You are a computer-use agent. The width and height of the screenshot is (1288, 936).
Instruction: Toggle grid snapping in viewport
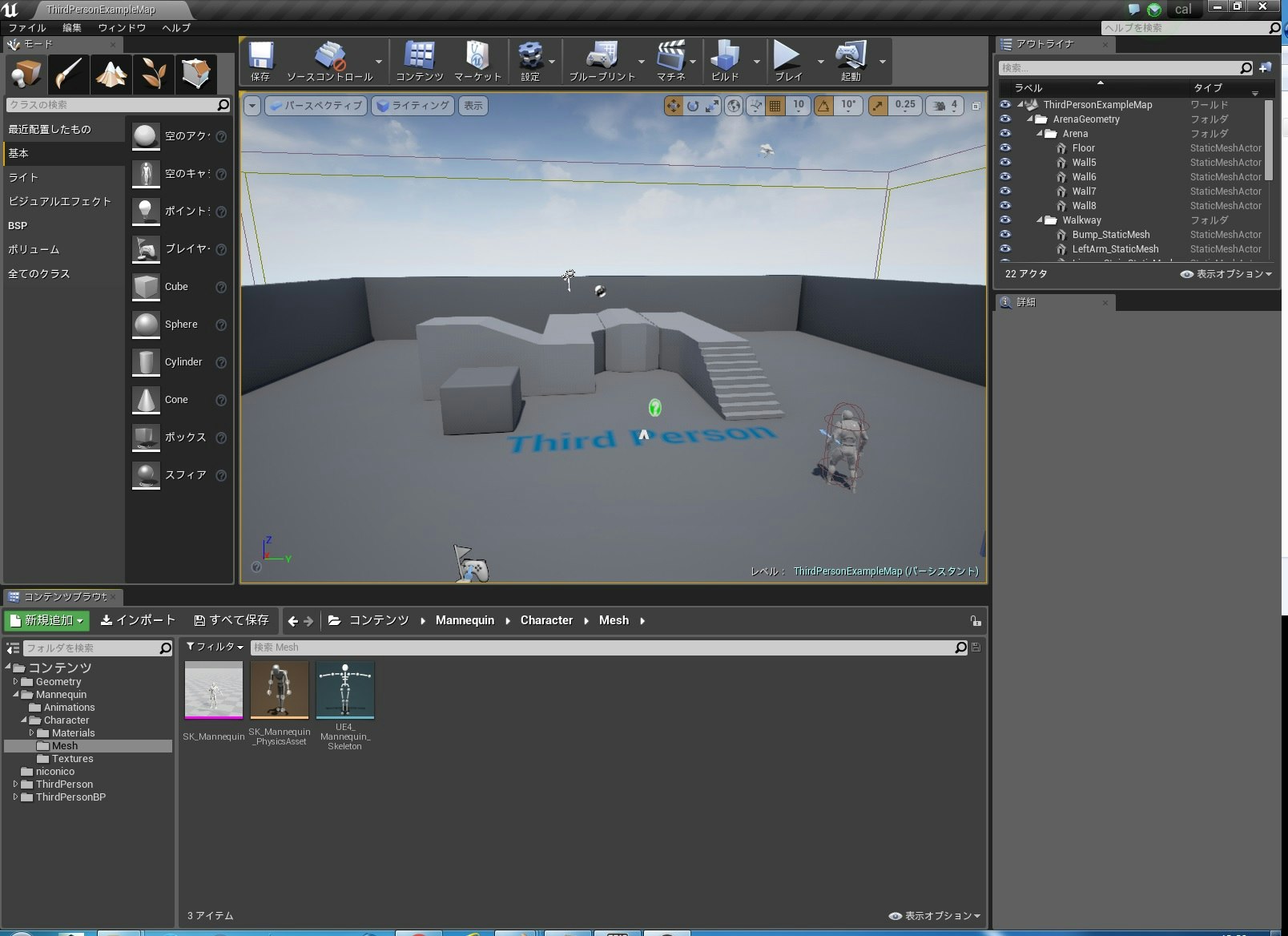pos(775,106)
